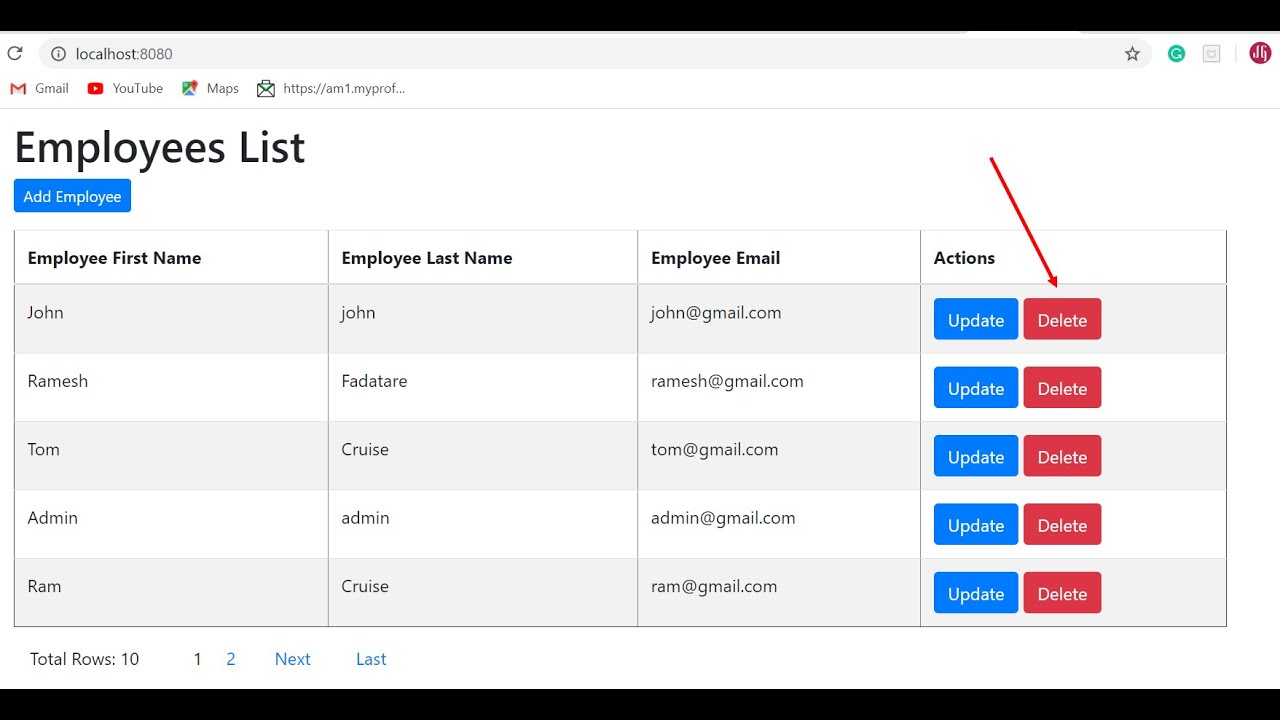Open the grey extension icon beside Grammarly
This screenshot has height=720, width=1280.
coord(1211,54)
